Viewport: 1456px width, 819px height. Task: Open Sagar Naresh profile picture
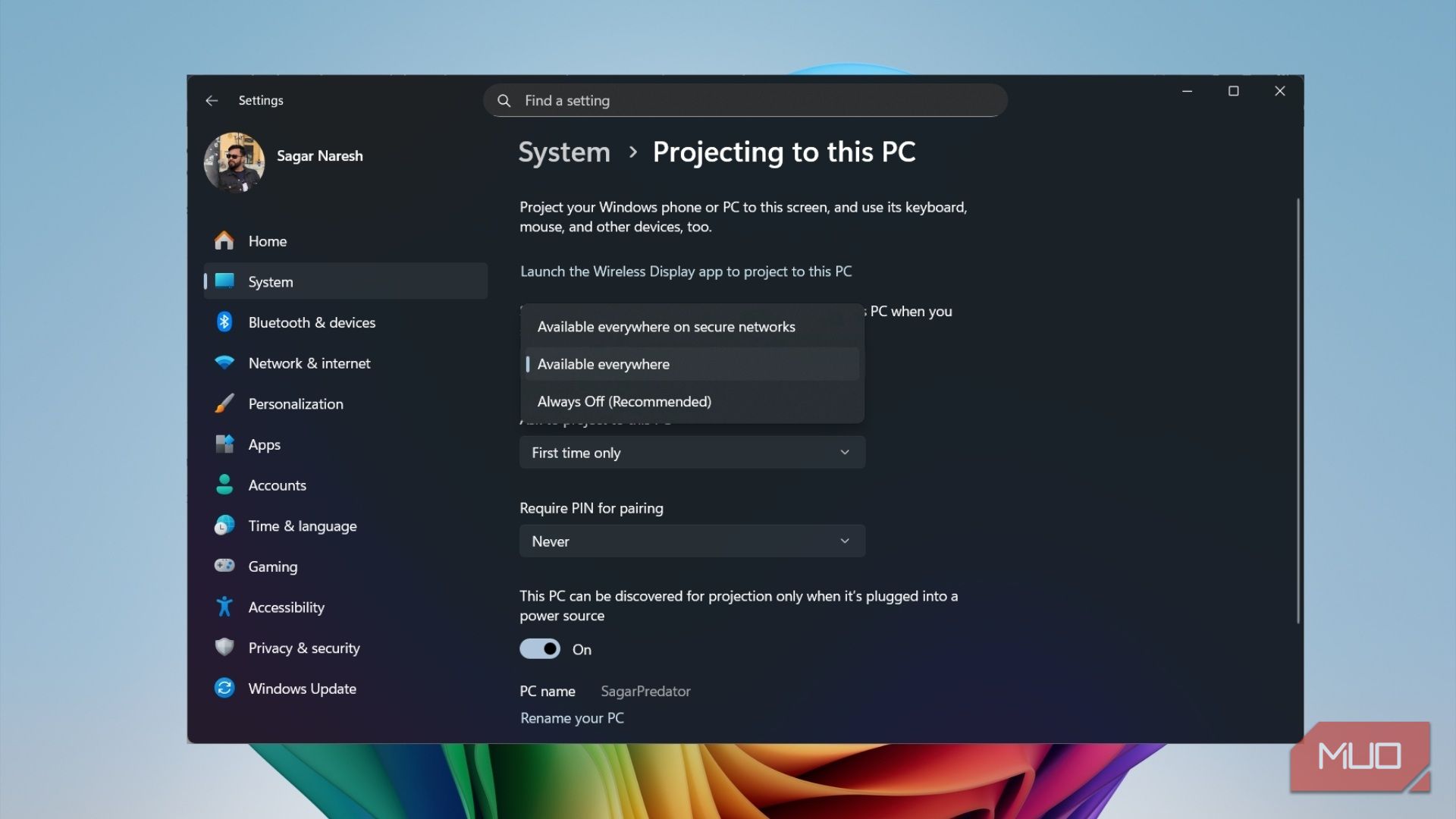click(x=234, y=162)
